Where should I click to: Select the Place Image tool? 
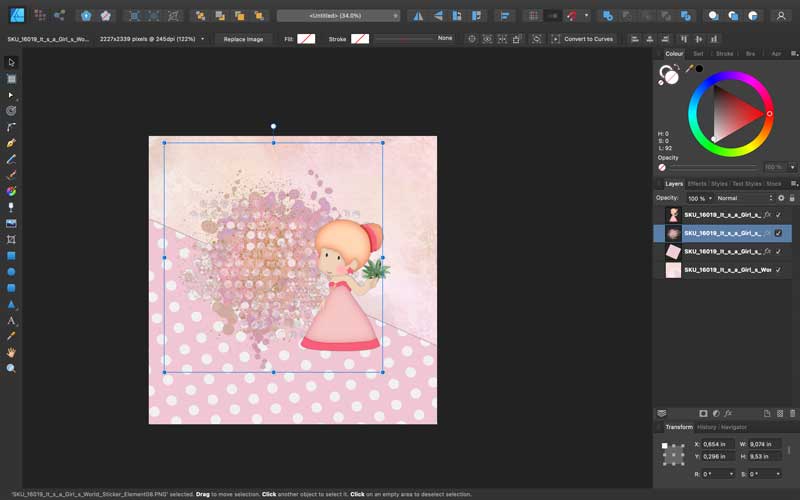coord(11,223)
